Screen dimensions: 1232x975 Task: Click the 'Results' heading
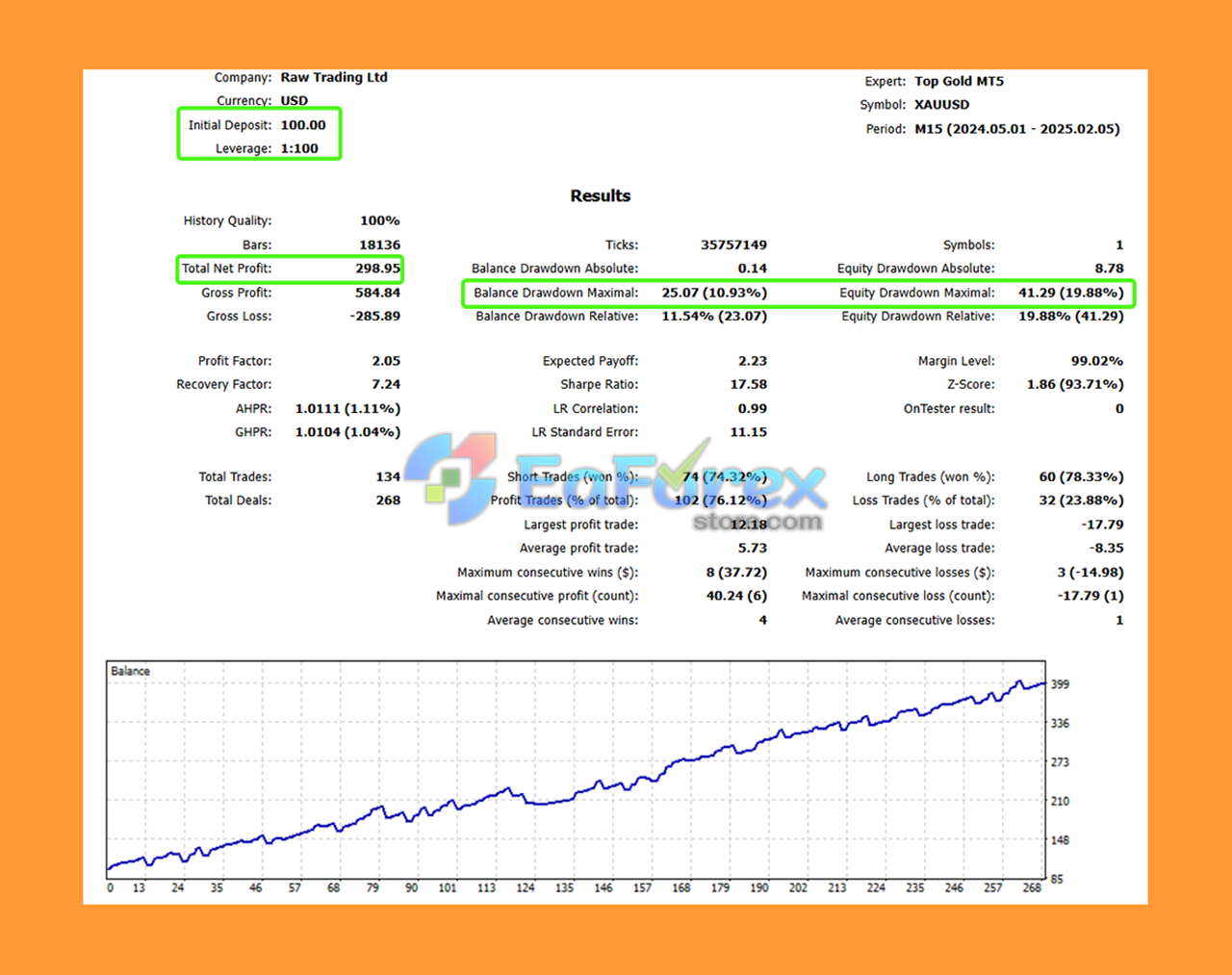(601, 195)
